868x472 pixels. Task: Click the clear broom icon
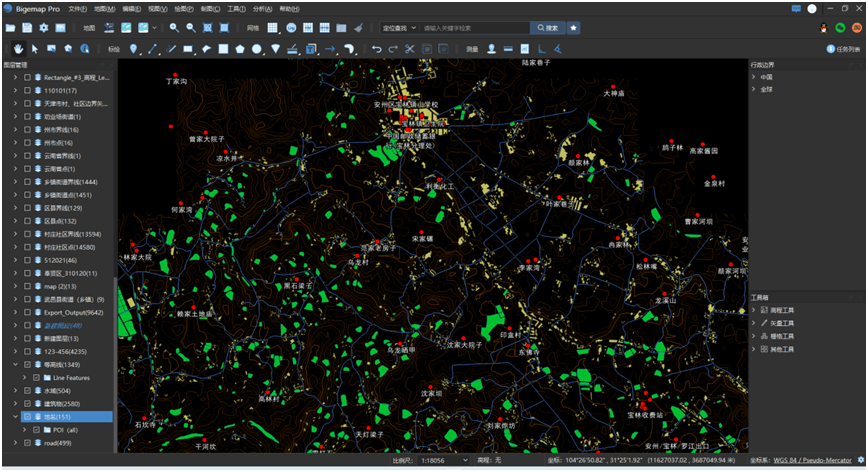click(x=358, y=28)
